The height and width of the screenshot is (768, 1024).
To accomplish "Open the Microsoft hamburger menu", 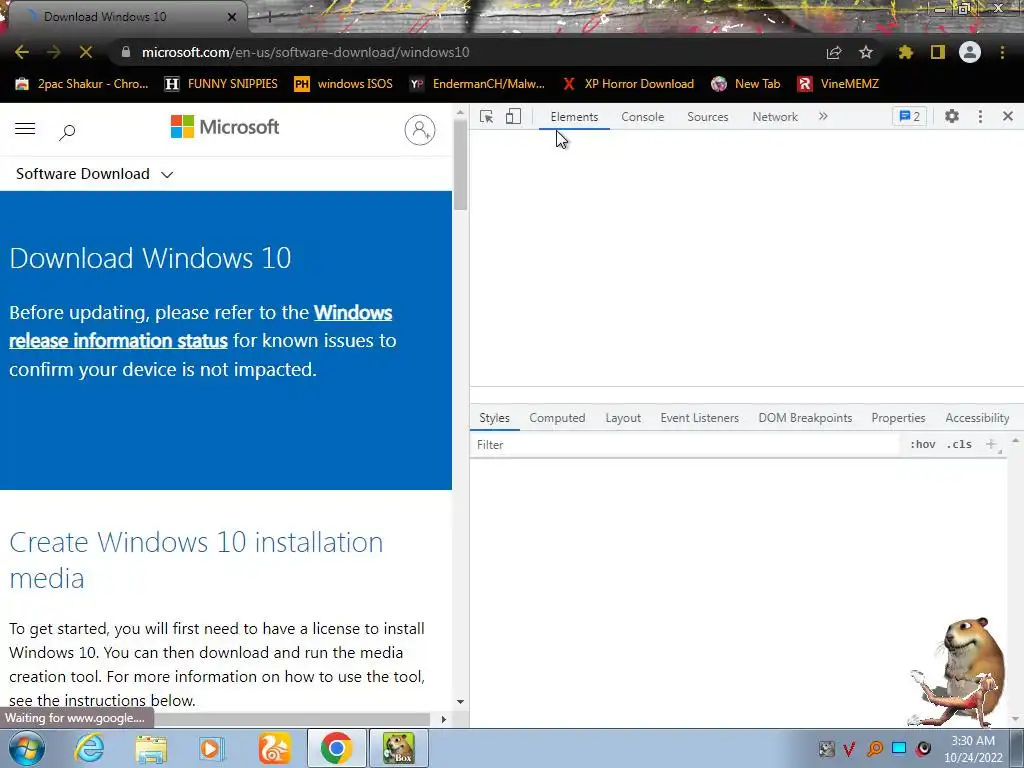I will 25,129.
